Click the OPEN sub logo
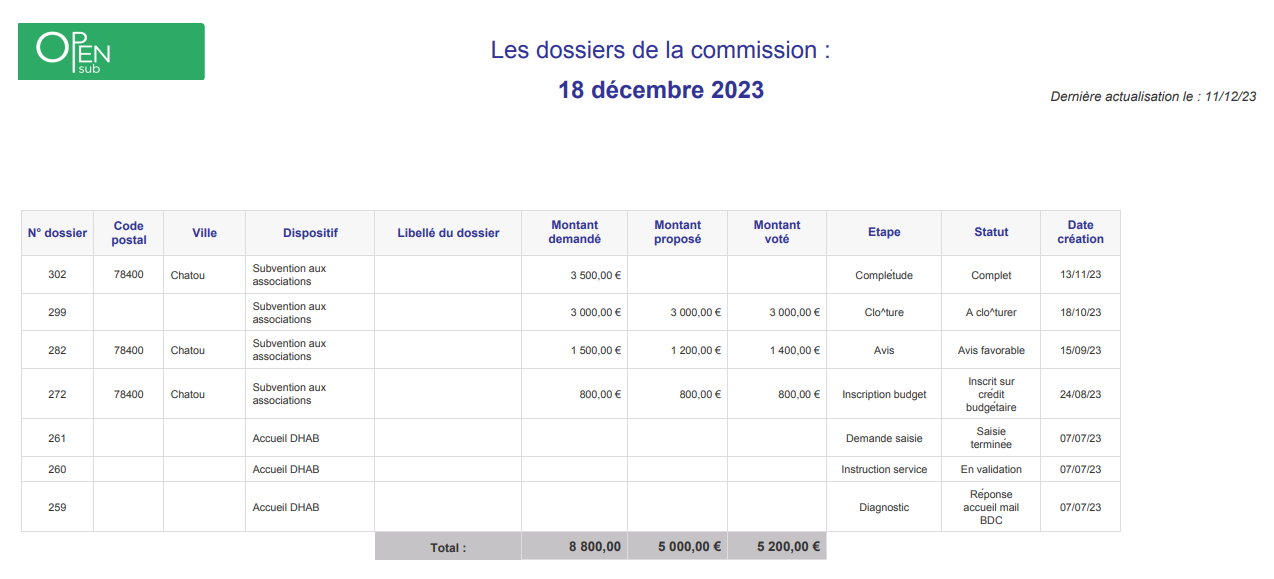The width and height of the screenshot is (1274, 579). tap(111, 52)
